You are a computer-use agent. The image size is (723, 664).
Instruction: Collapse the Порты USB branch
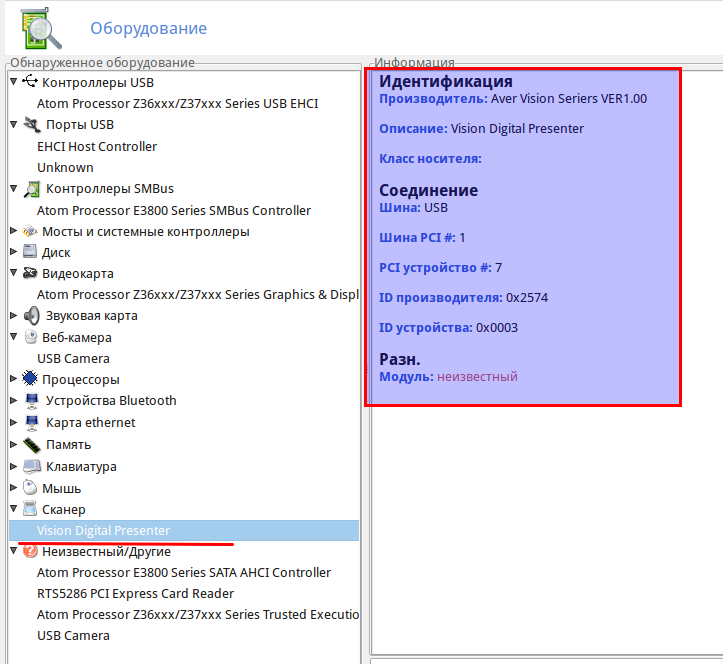pos(14,124)
